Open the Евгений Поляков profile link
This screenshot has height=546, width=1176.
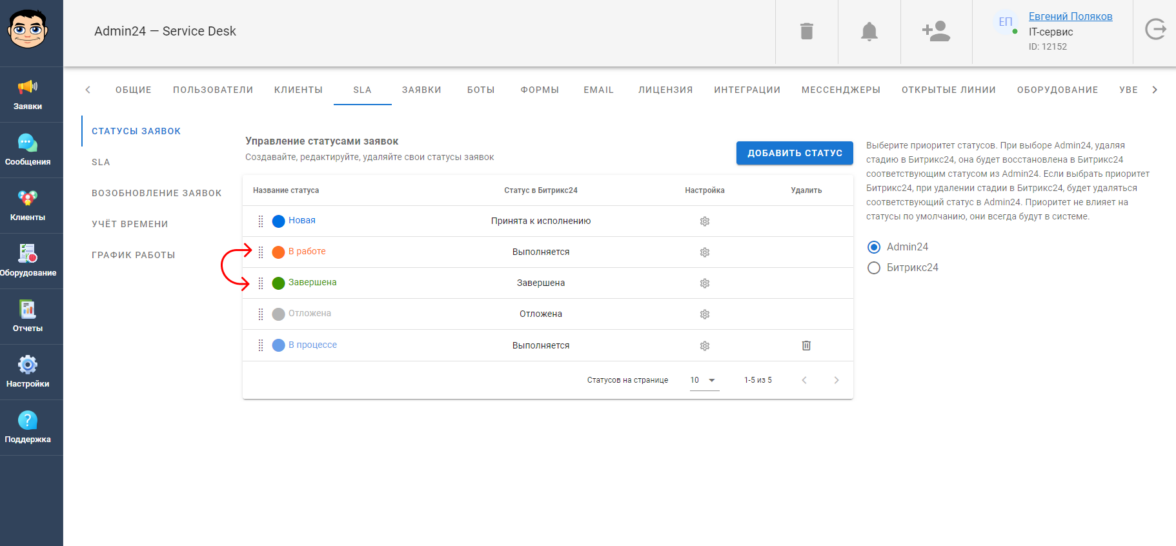click(x=1070, y=17)
